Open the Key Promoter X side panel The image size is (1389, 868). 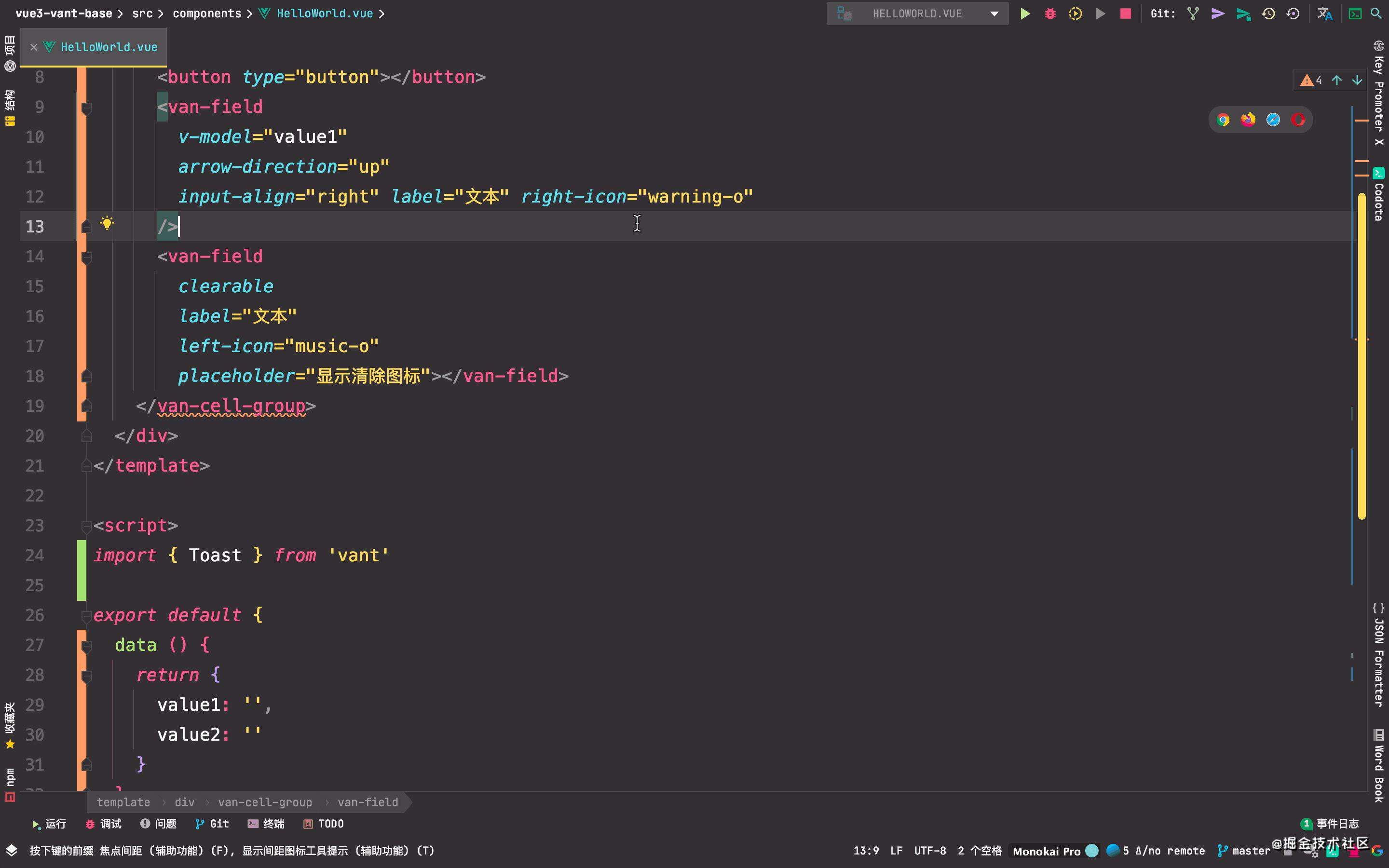(x=1379, y=93)
